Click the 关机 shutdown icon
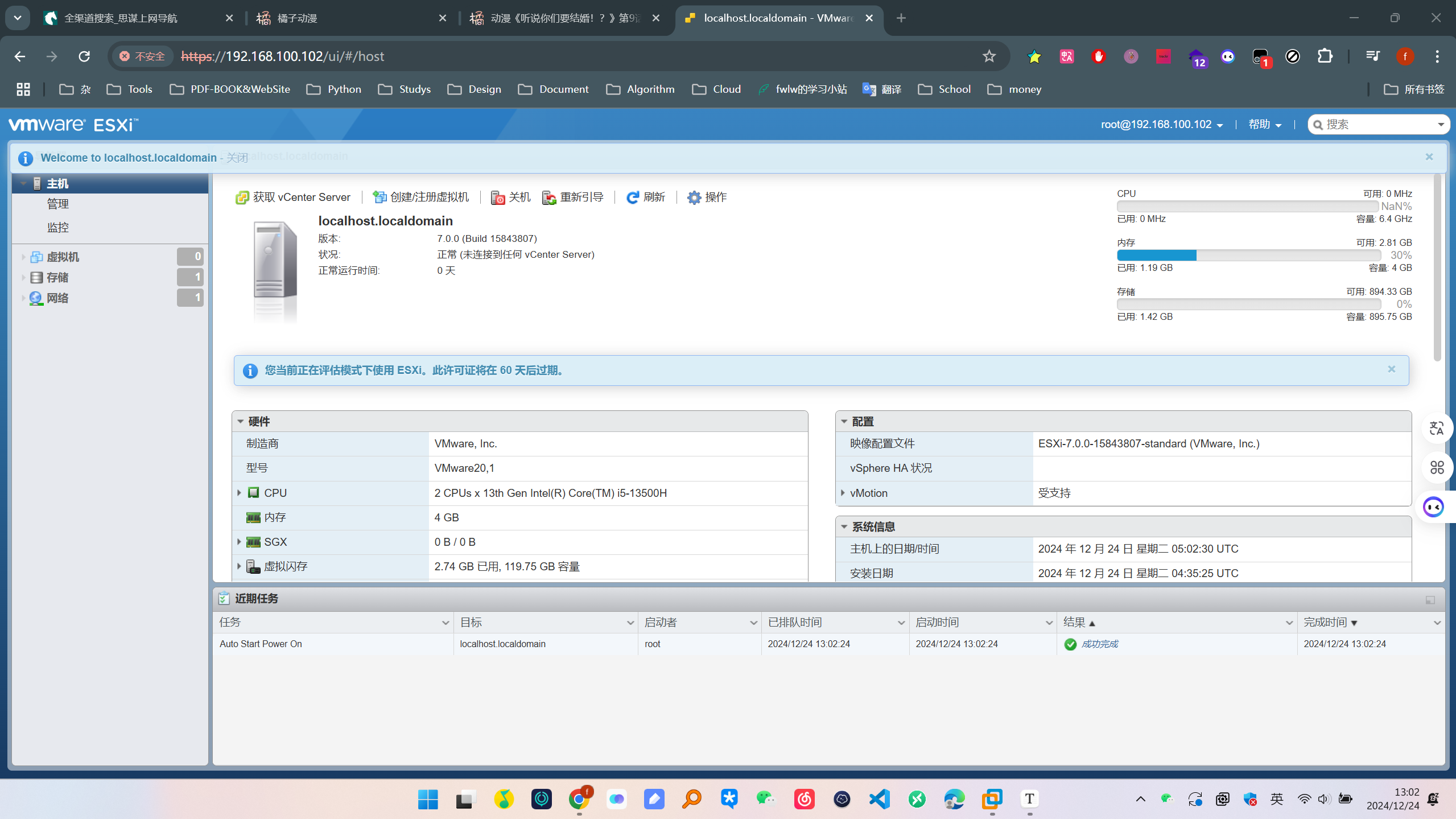The height and width of the screenshot is (819, 1456). 498,197
